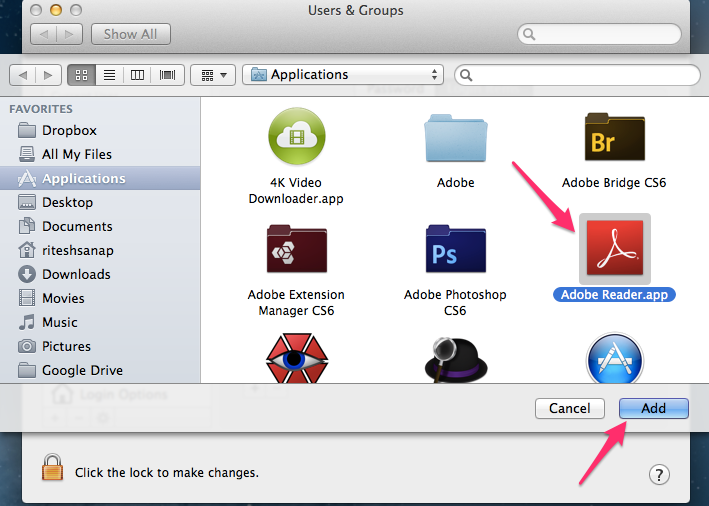This screenshot has height=506, width=709.
Task: Open Music in the sidebar
Action: coord(100,322)
